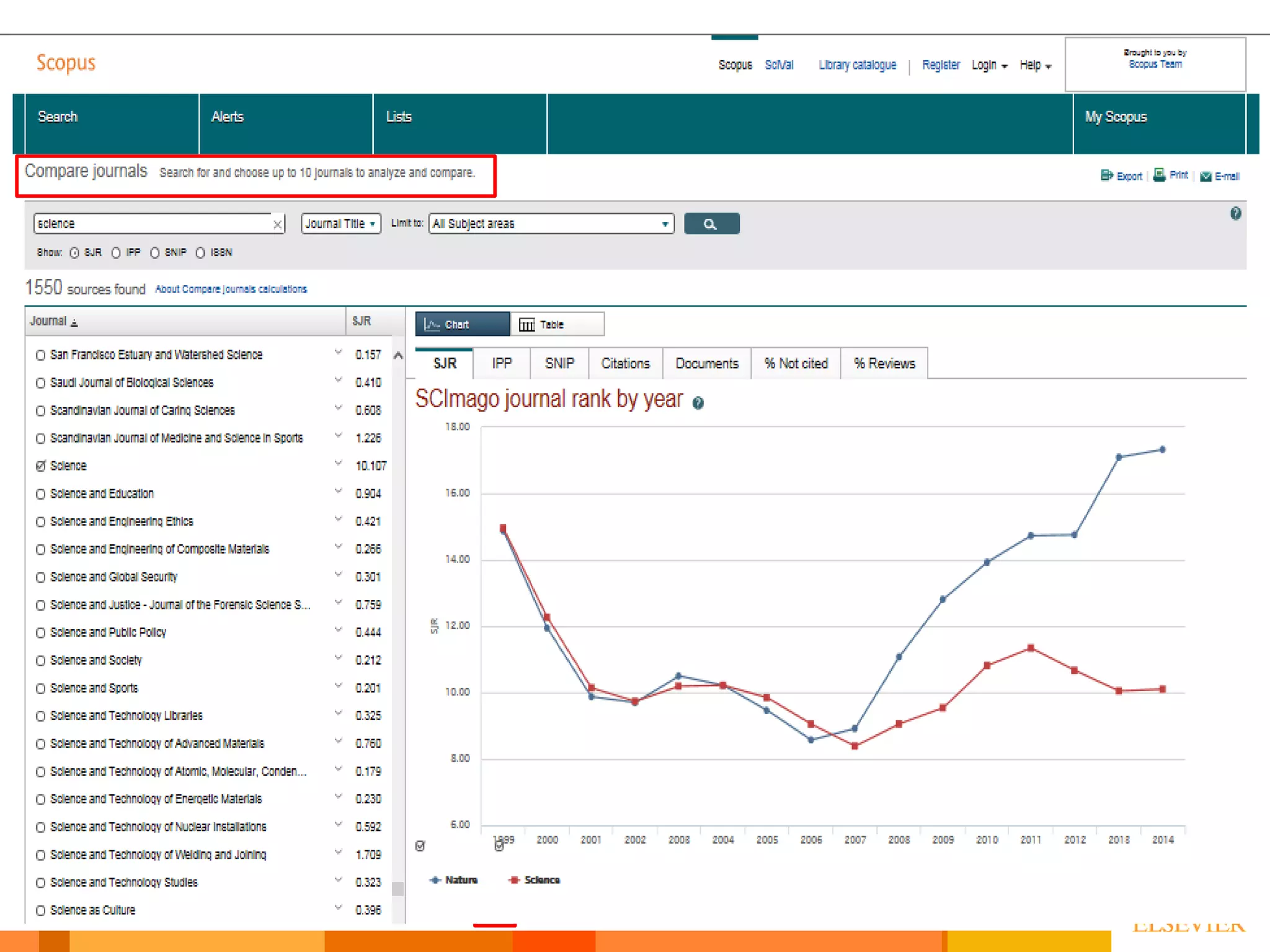Viewport: 1270px width, 952px height.
Task: Open the Citations tab
Action: tap(625, 363)
